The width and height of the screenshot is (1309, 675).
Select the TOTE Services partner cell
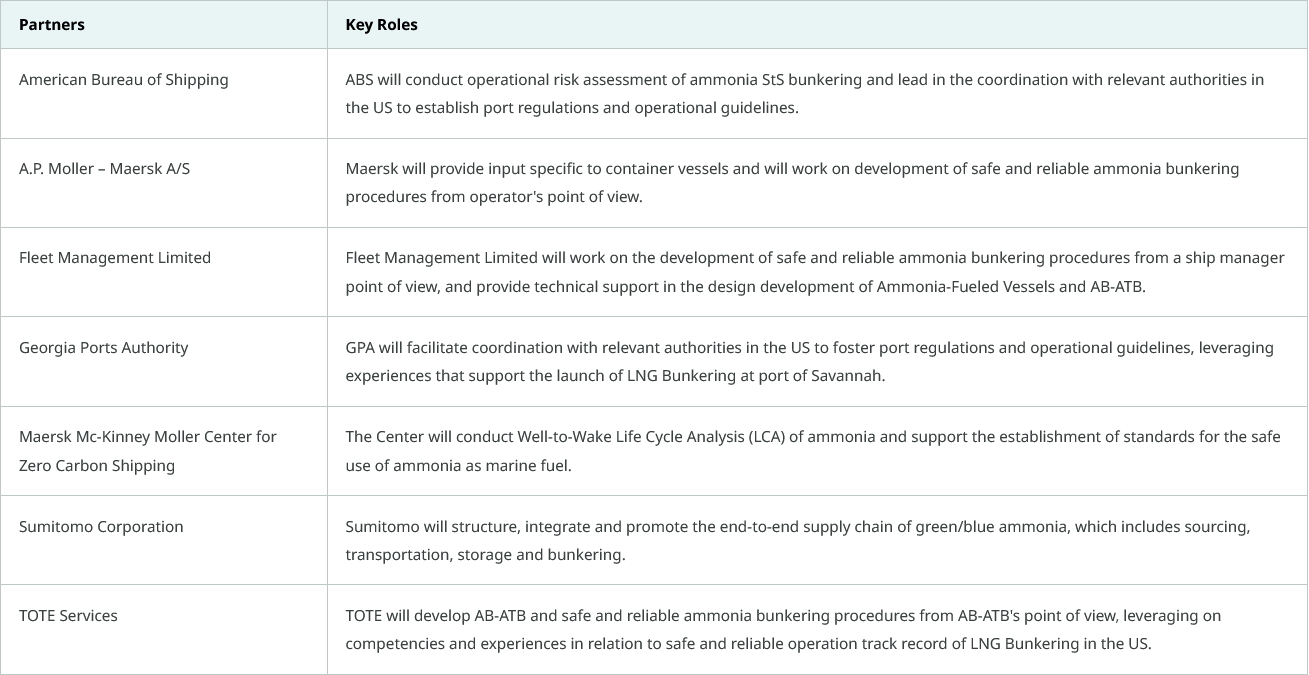pos(68,616)
